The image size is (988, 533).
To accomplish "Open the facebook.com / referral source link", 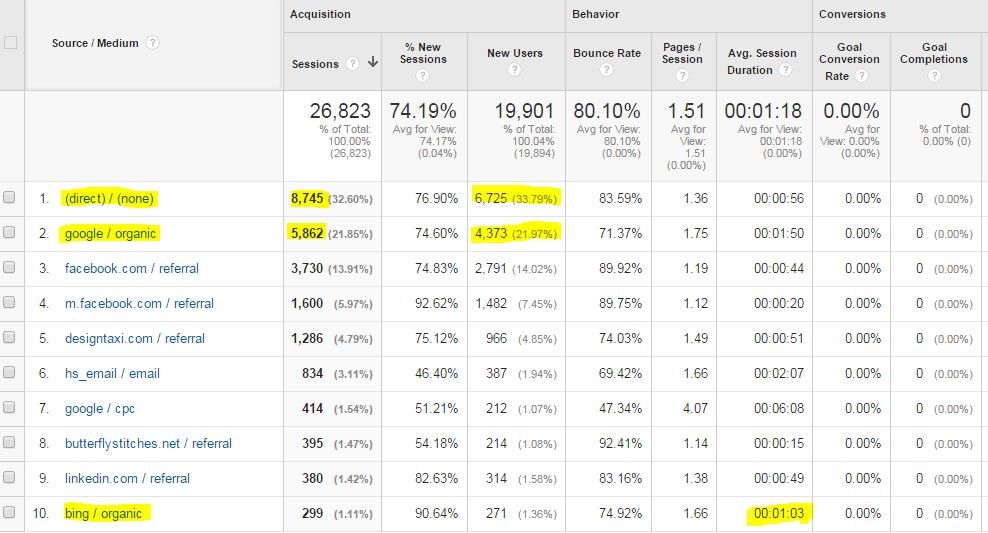I will [131, 268].
